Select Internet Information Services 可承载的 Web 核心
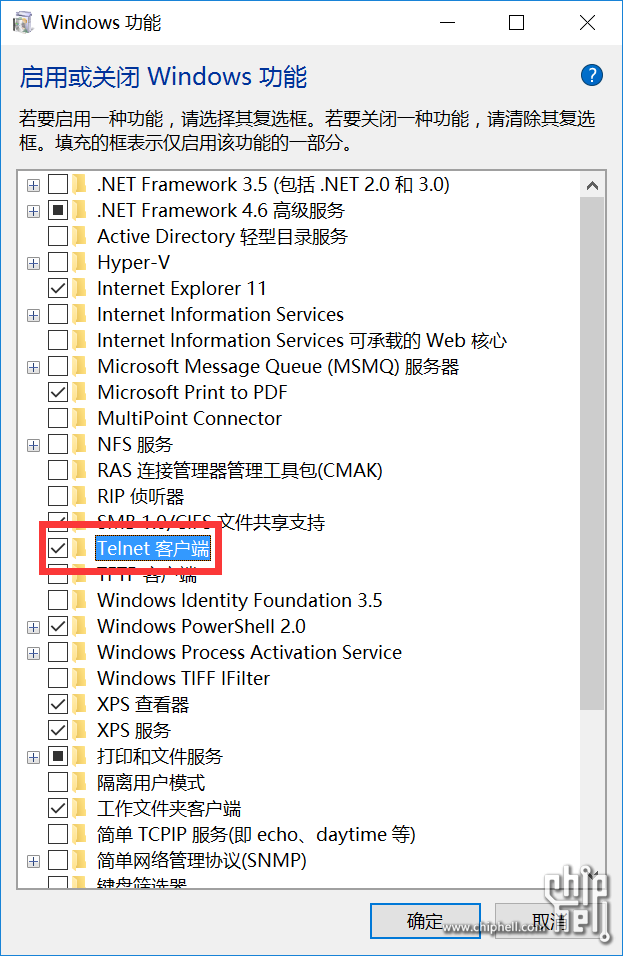The width and height of the screenshot is (623, 956). click(x=302, y=340)
